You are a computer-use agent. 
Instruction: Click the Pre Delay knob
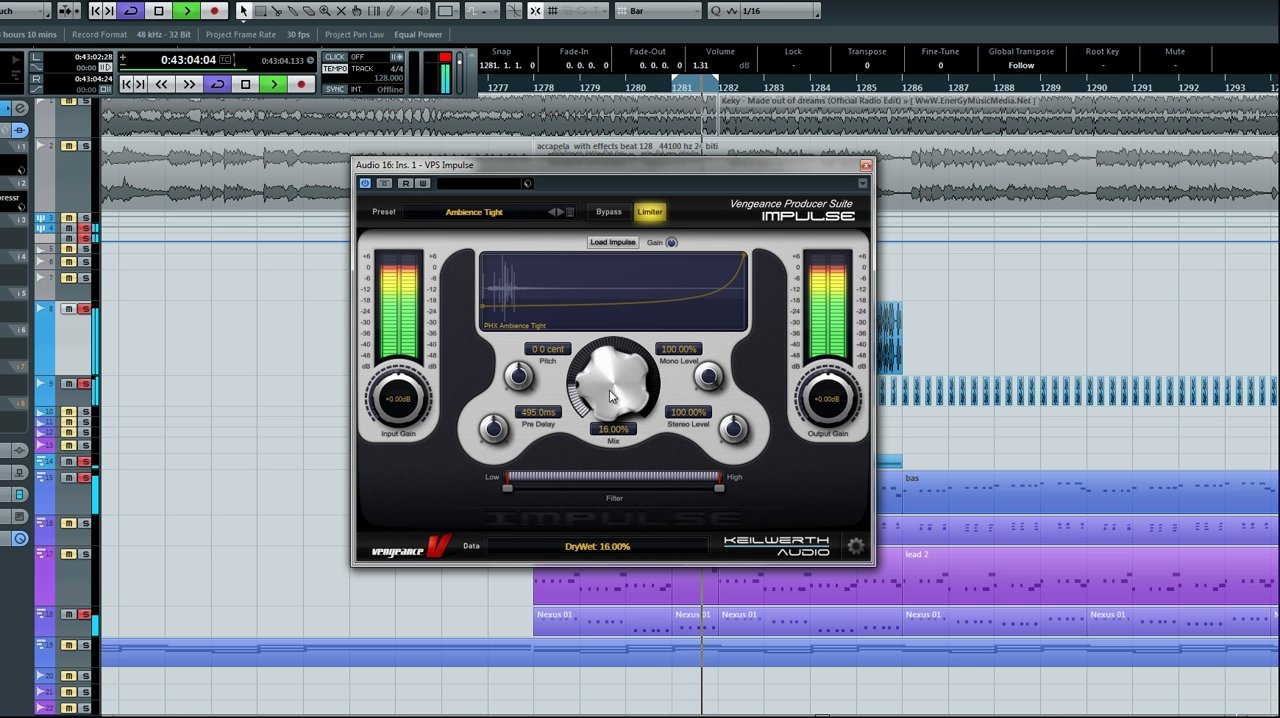click(493, 429)
